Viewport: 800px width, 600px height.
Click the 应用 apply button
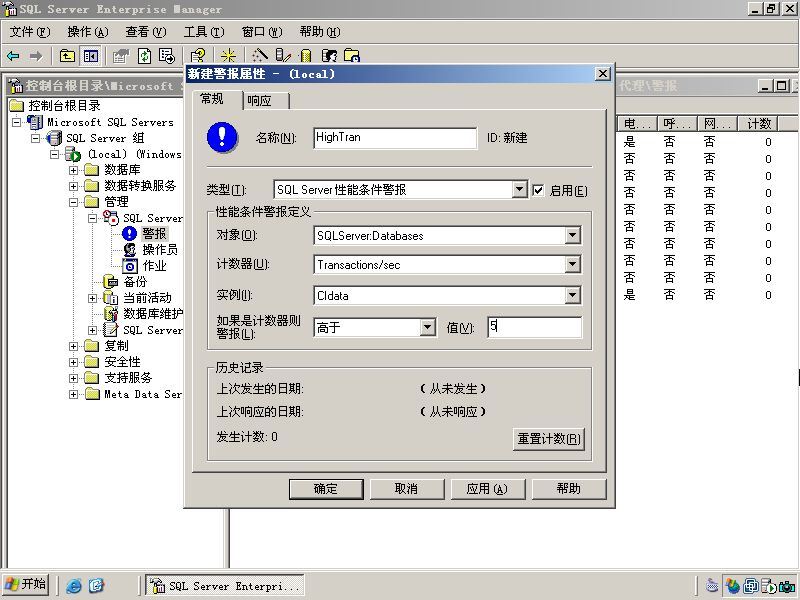488,489
